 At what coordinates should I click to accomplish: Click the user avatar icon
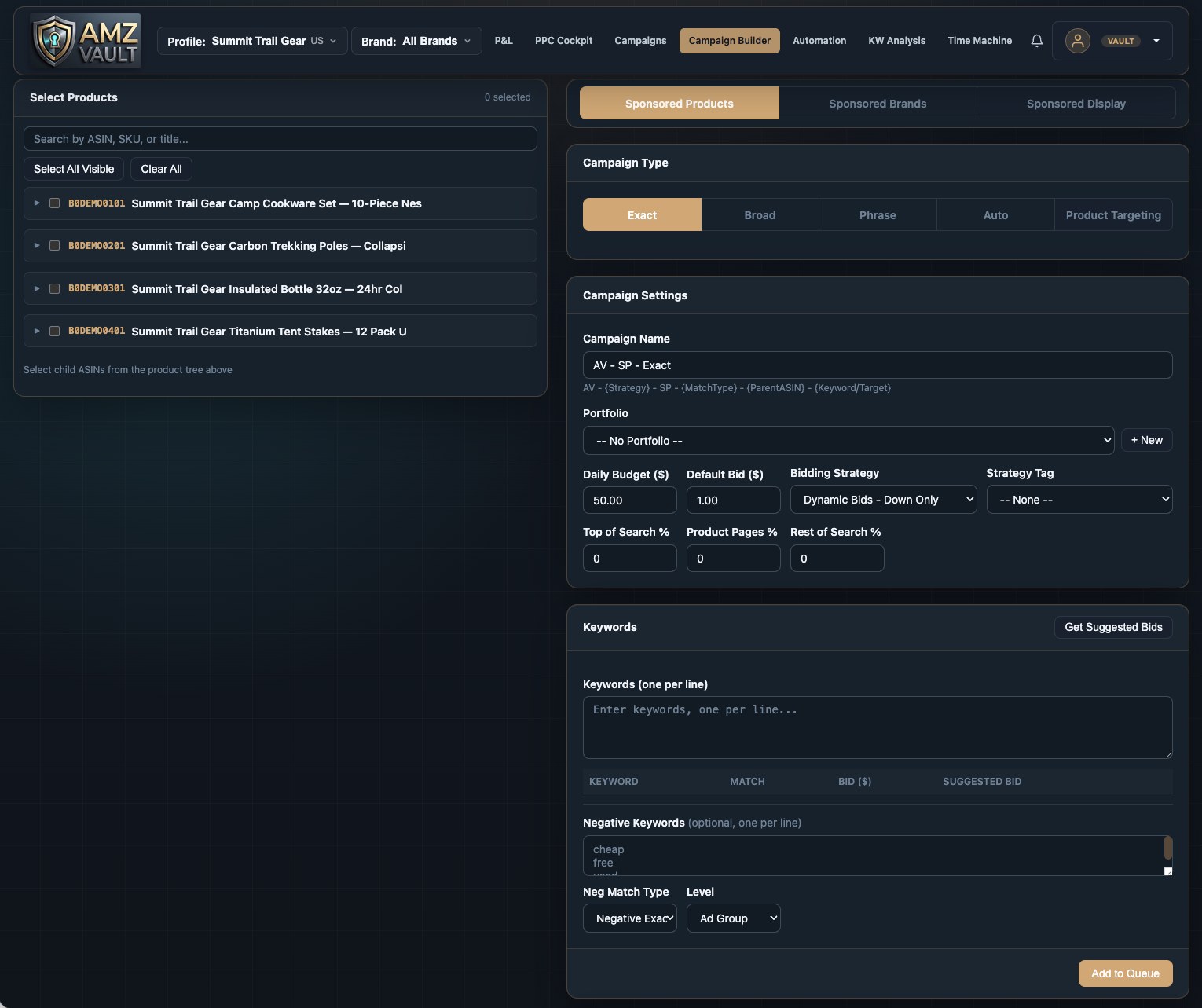[x=1078, y=41]
